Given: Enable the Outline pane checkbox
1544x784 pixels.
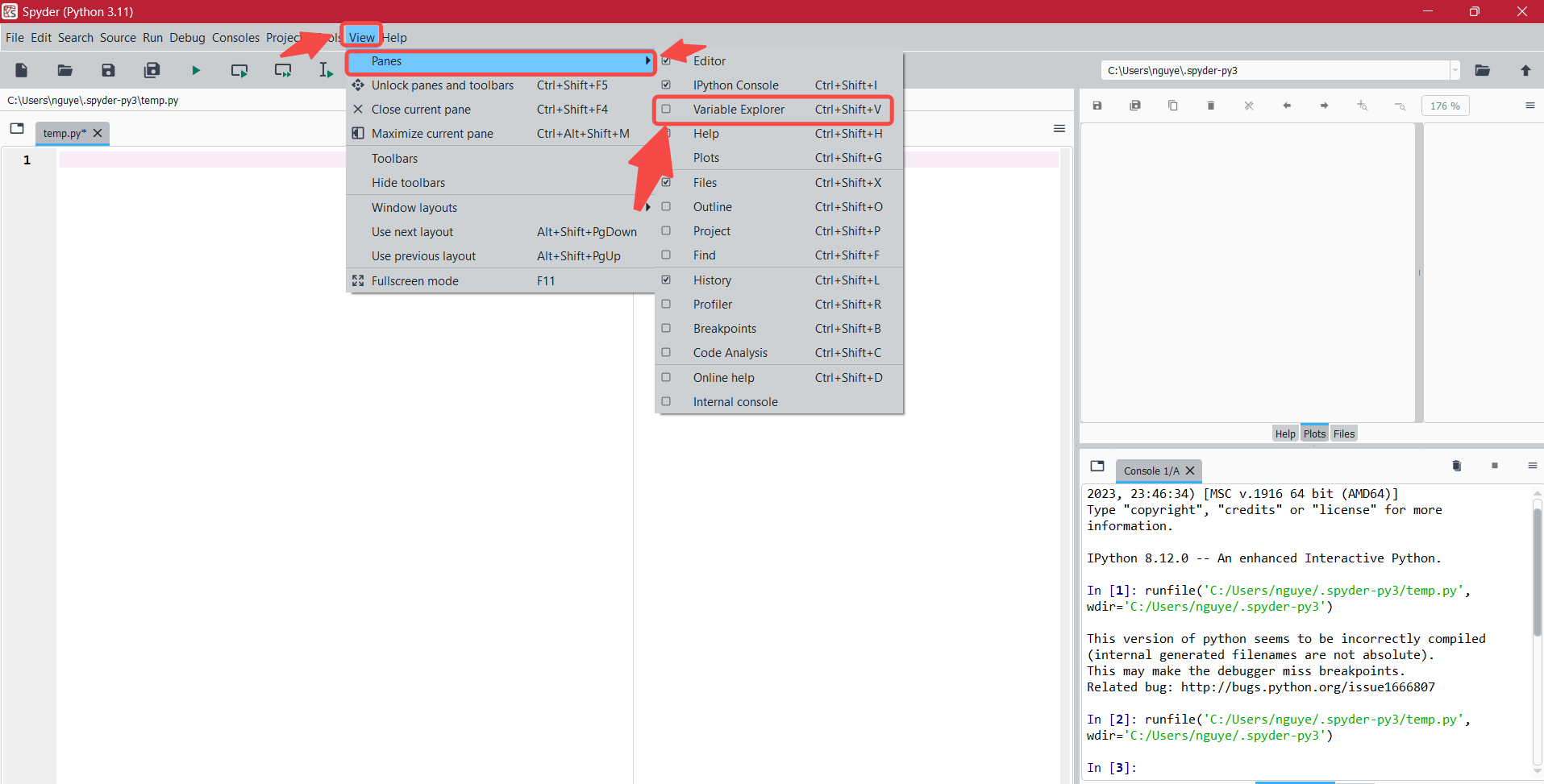Looking at the screenshot, I should [666, 206].
